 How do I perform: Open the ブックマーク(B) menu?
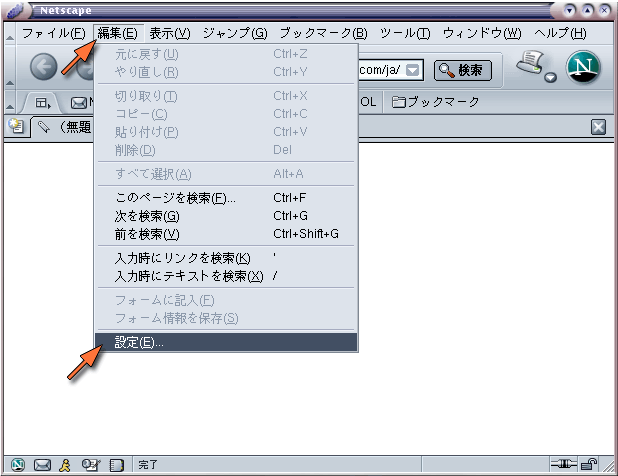coord(324,33)
